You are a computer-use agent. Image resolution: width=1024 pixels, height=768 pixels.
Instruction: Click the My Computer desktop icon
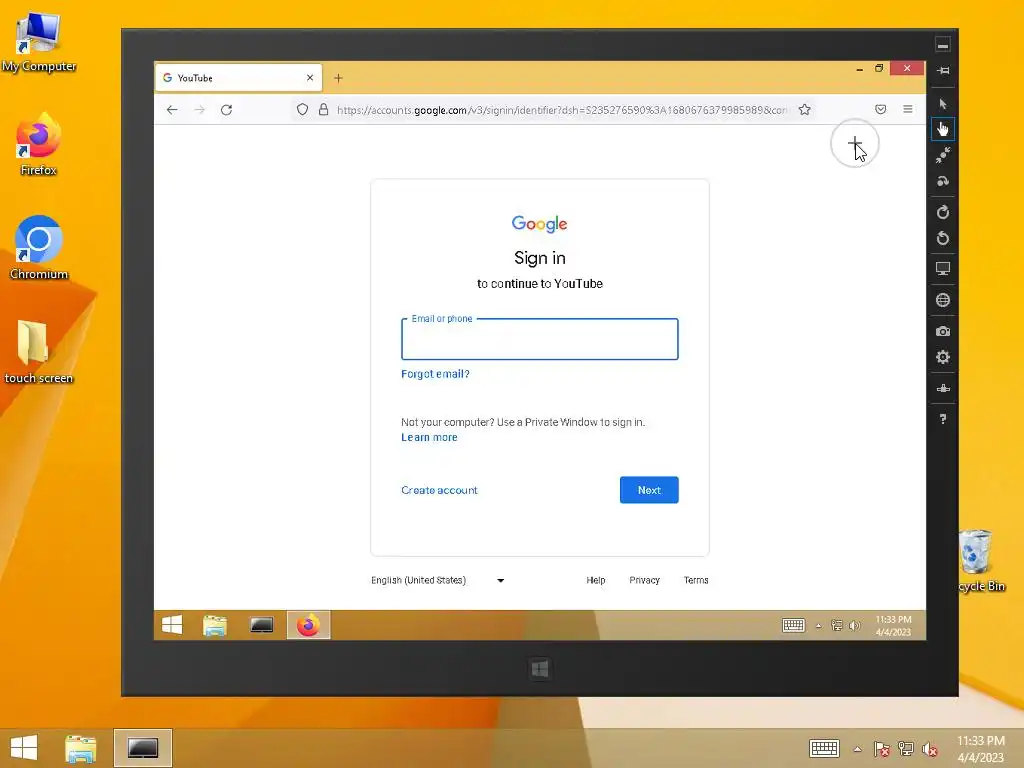click(39, 42)
